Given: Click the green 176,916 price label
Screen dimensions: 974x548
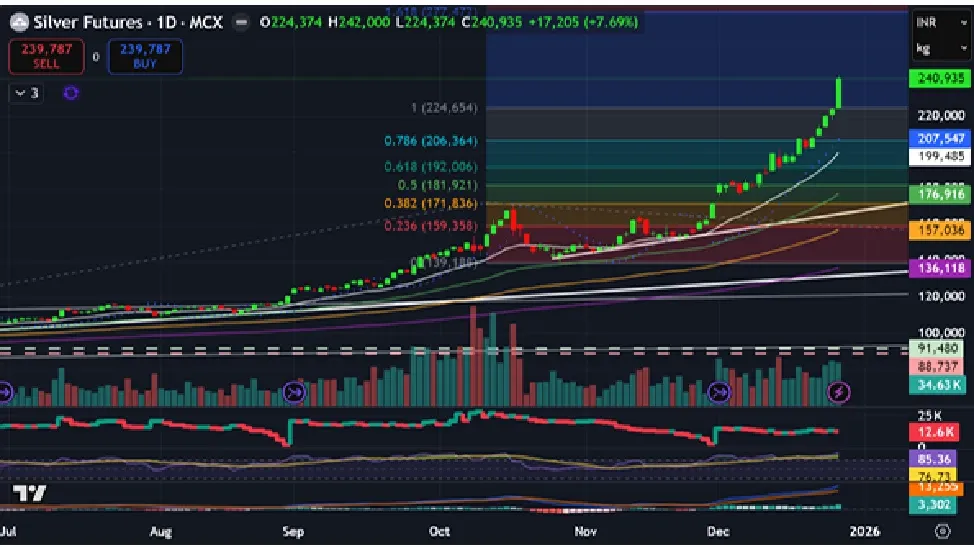Looking at the screenshot, I should point(940,194).
